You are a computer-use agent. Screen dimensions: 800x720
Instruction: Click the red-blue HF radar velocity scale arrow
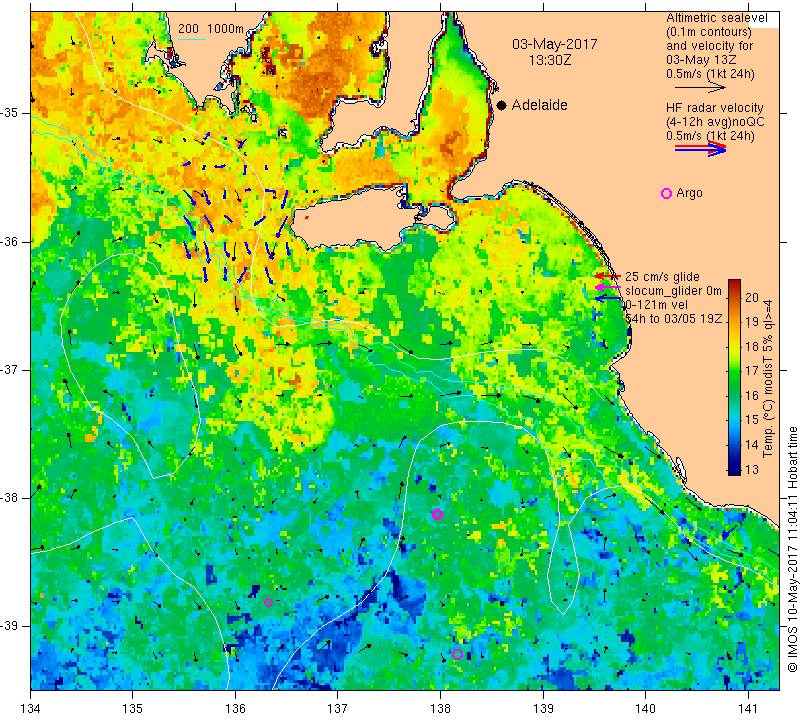click(x=700, y=149)
